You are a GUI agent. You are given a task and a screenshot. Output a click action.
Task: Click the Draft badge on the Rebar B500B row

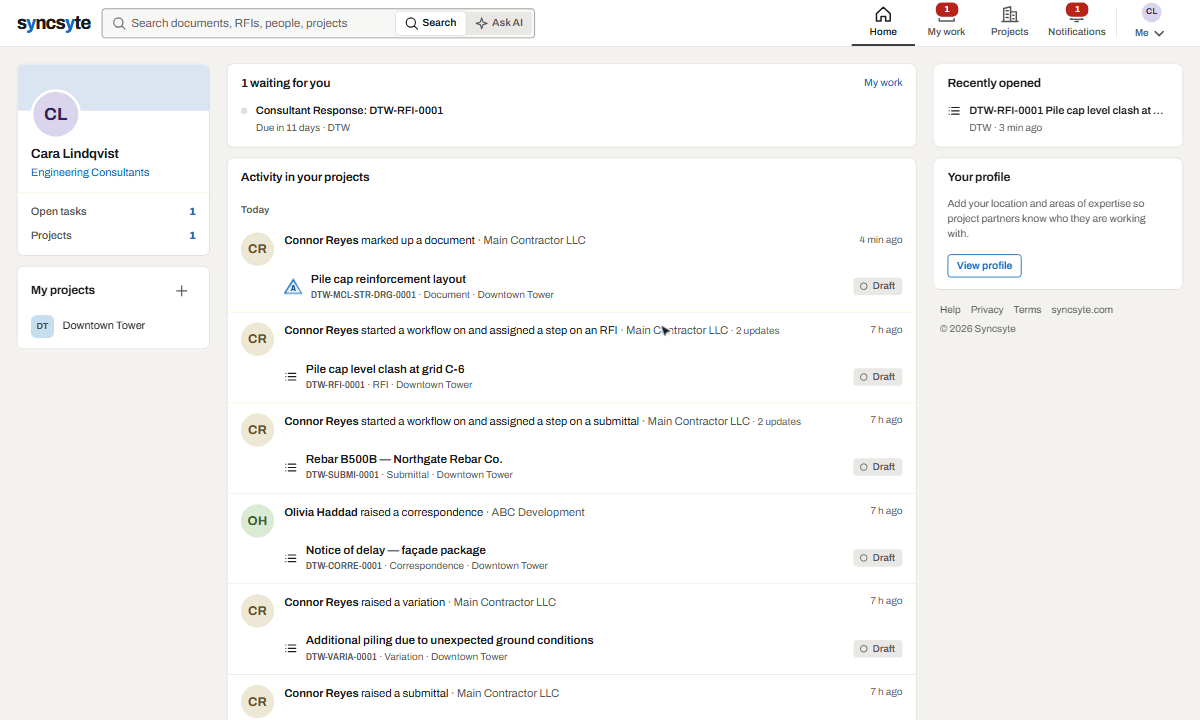coord(878,467)
